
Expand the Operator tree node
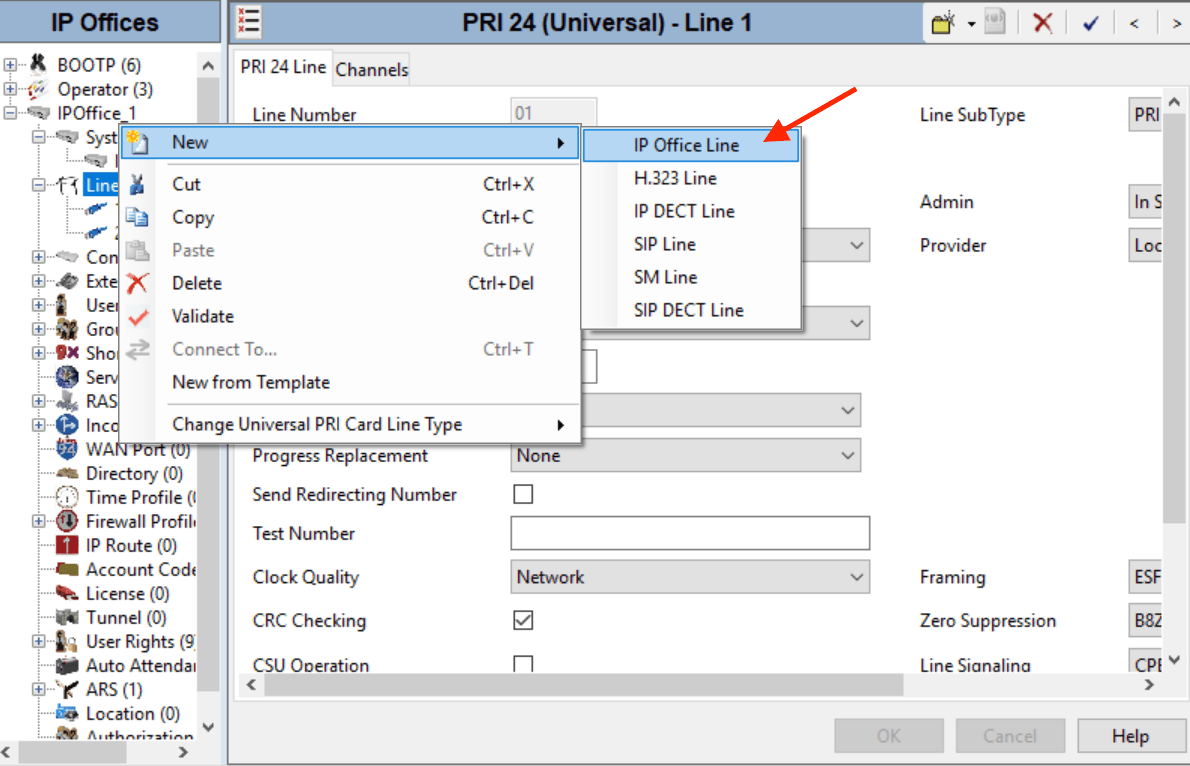tap(10, 89)
